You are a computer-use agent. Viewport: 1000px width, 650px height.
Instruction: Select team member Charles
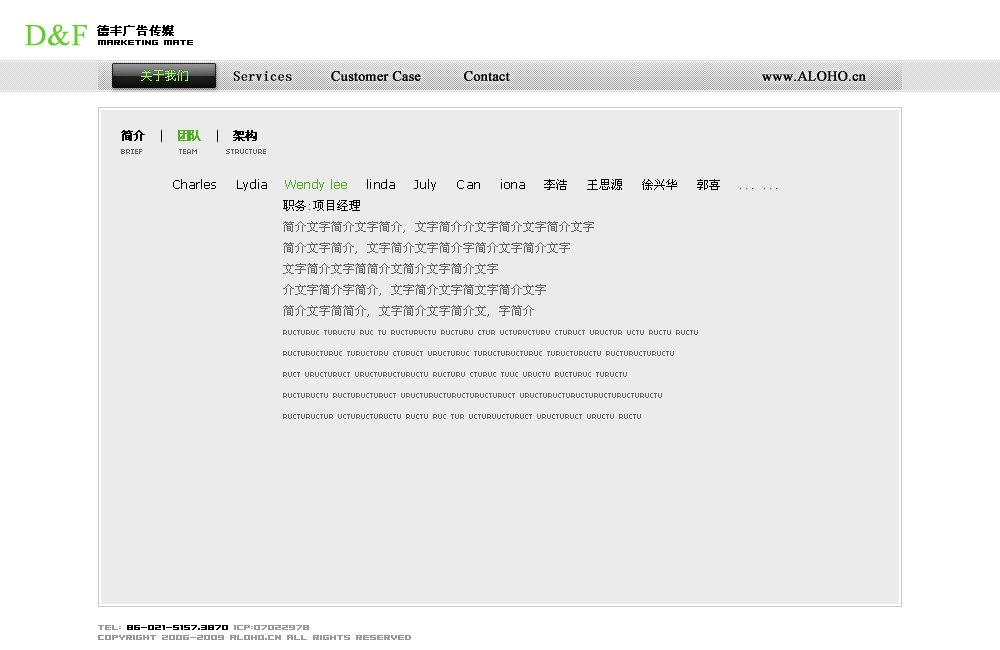click(195, 184)
